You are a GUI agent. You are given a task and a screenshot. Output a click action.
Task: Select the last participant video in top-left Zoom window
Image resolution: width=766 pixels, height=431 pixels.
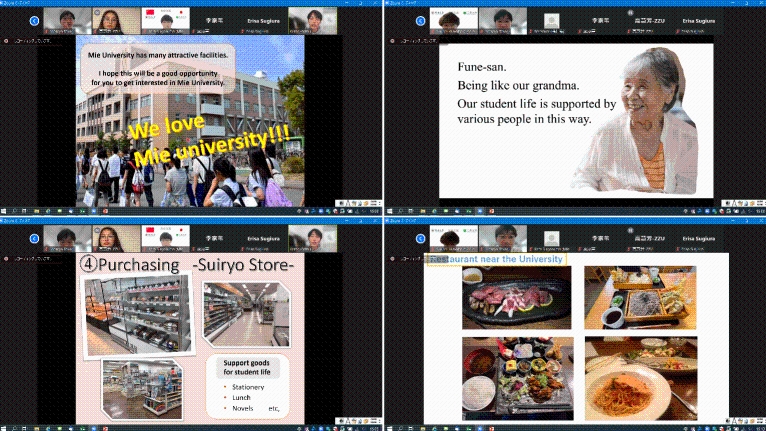[x=312, y=21]
